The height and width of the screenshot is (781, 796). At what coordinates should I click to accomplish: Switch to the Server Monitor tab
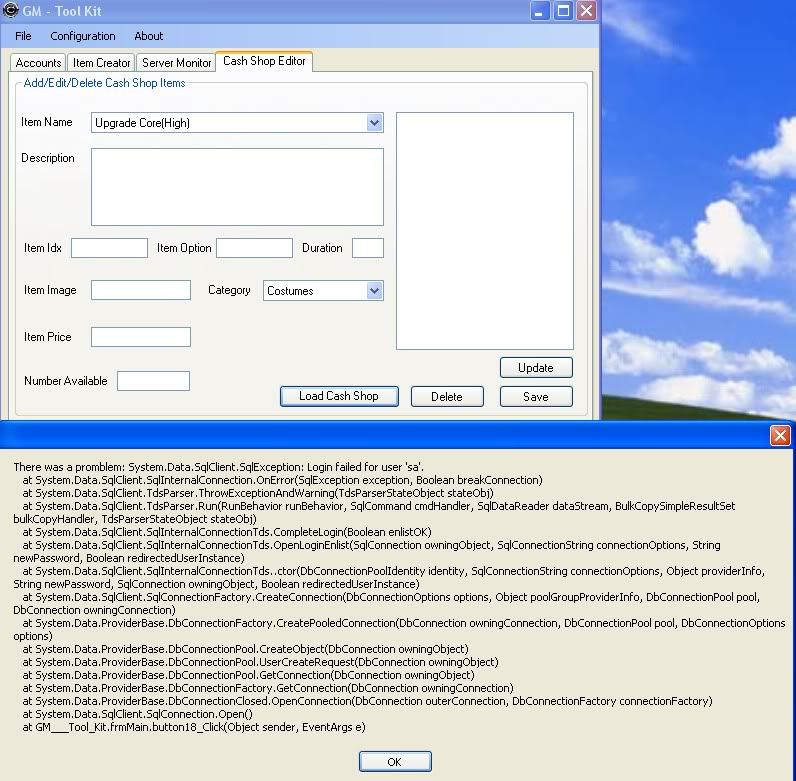(x=177, y=63)
